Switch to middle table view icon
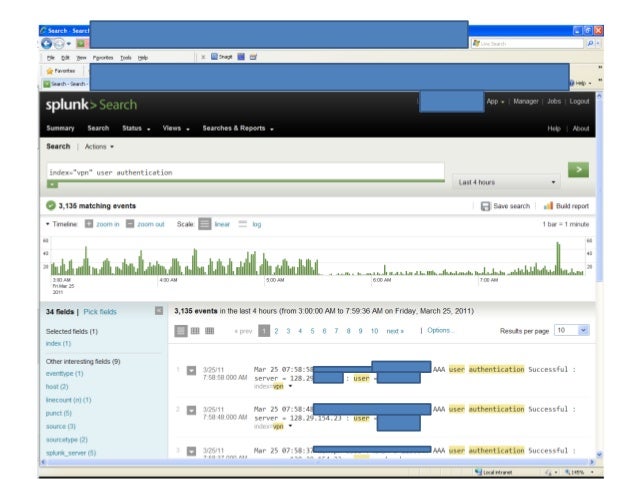Screen dimensions: 638x479 coord(195,331)
